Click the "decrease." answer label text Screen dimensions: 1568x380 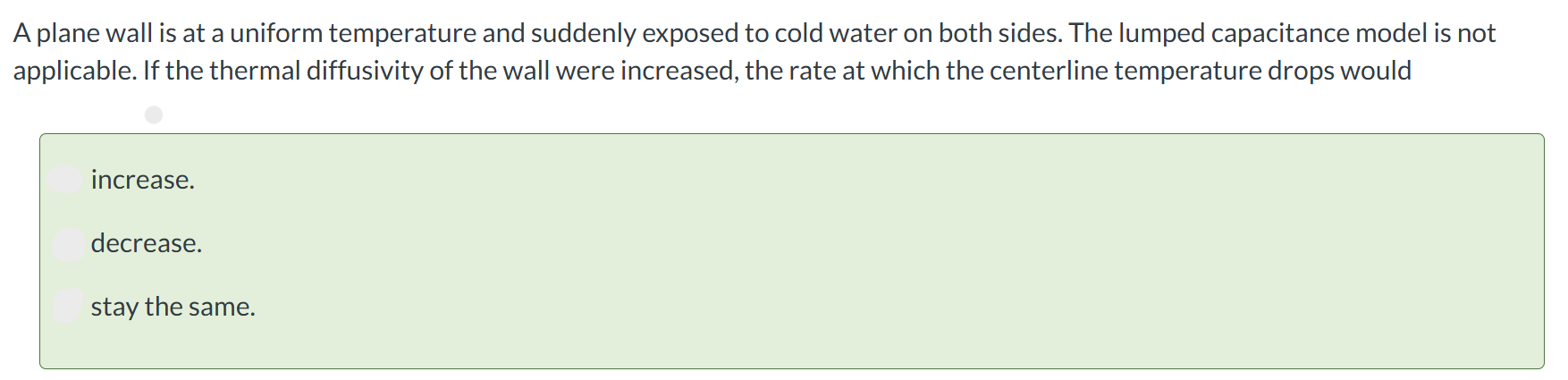147,243
